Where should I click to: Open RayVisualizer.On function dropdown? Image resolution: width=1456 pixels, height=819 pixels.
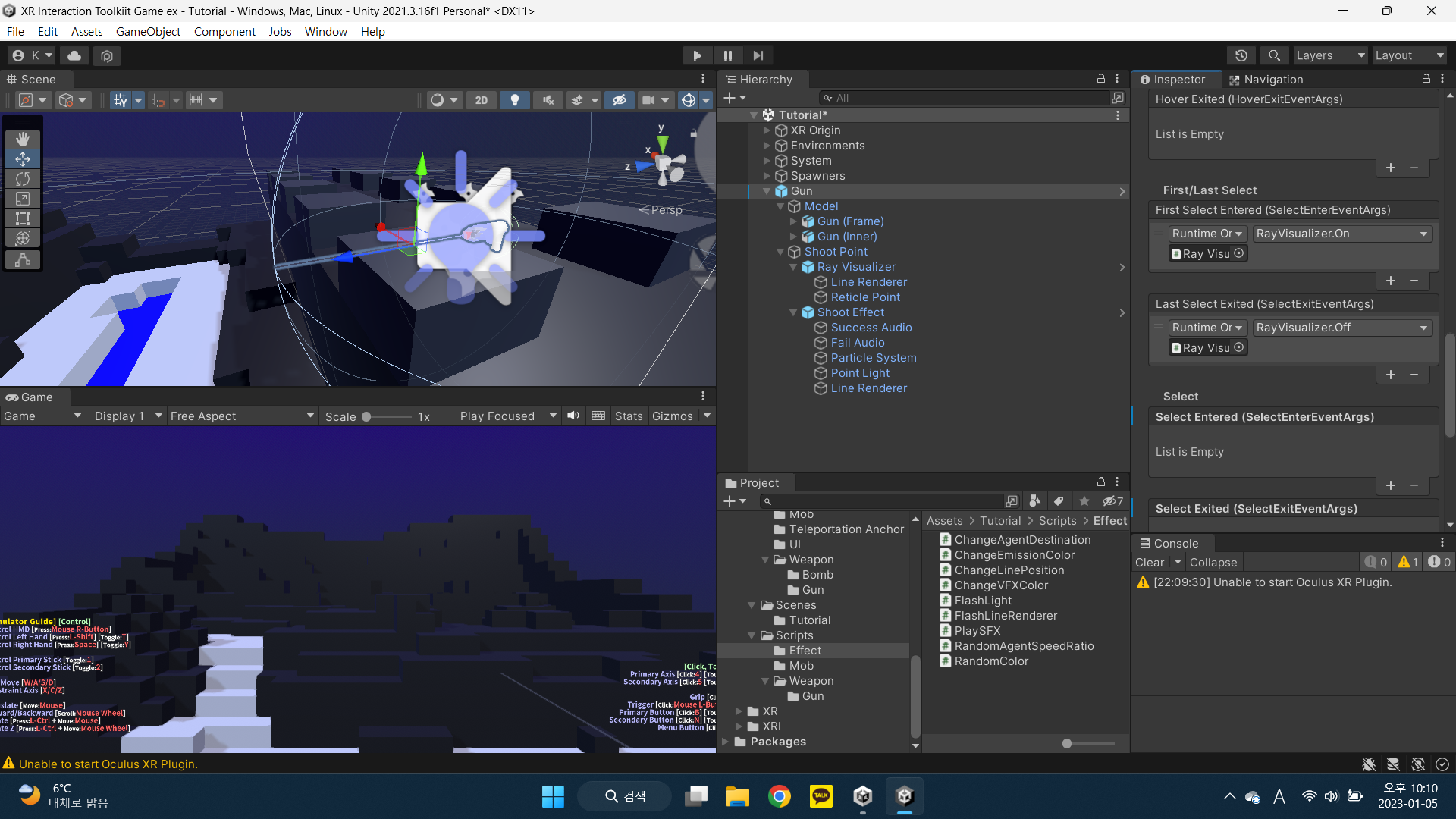pos(1342,234)
